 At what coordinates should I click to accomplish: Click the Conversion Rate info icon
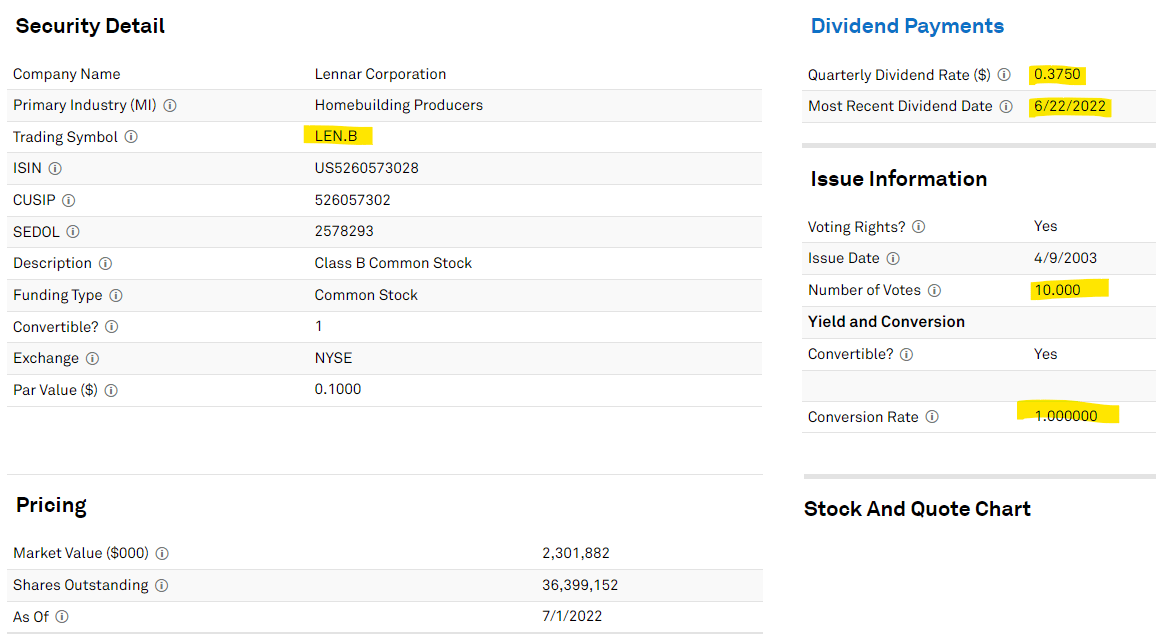tap(932, 416)
